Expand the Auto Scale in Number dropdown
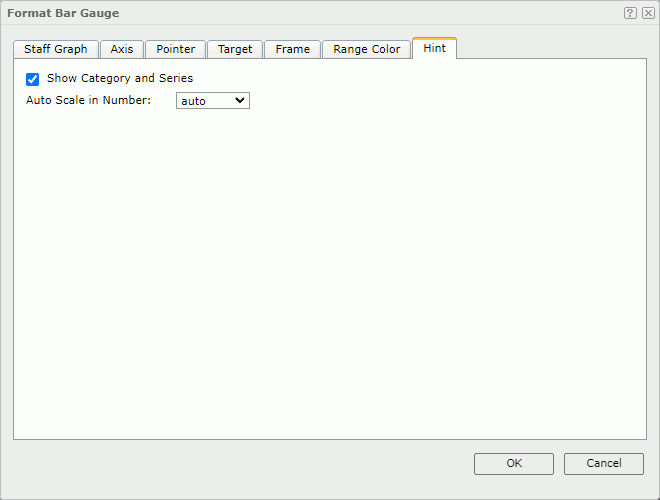660x500 pixels. 213,101
